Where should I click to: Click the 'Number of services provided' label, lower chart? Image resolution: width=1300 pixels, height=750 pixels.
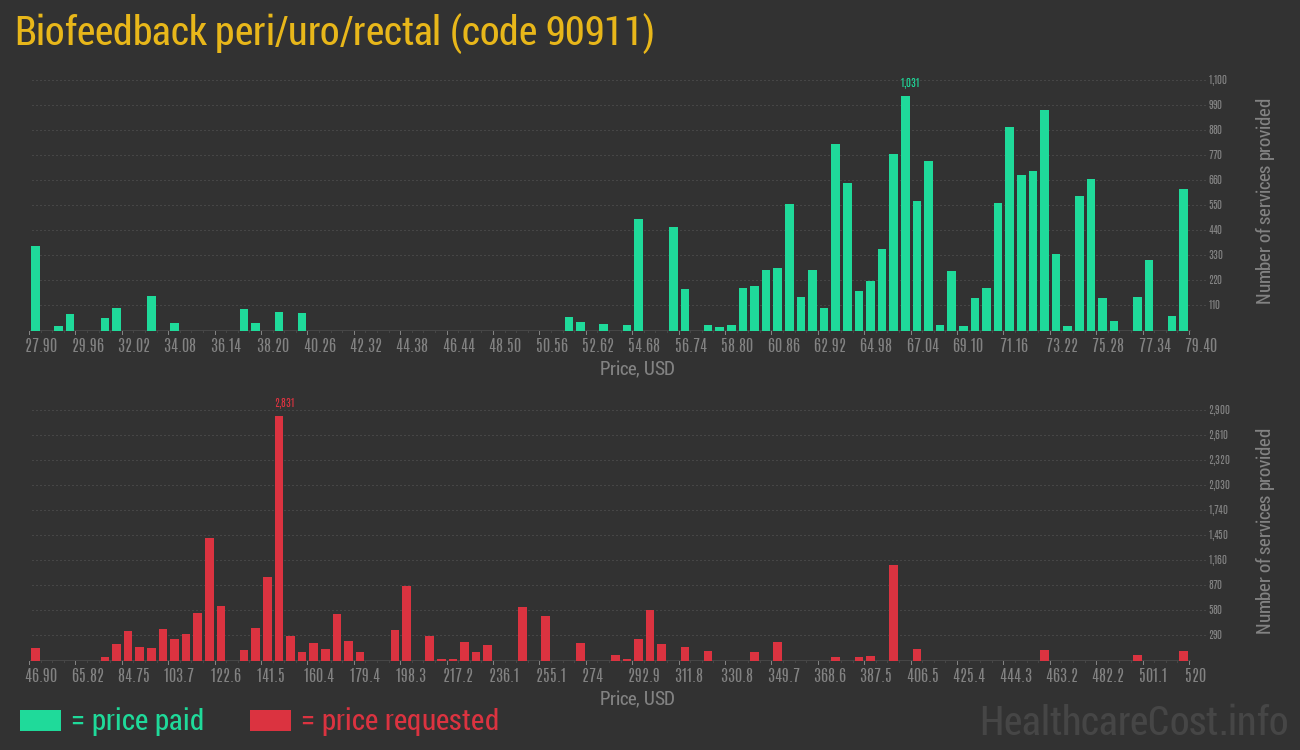[1264, 530]
